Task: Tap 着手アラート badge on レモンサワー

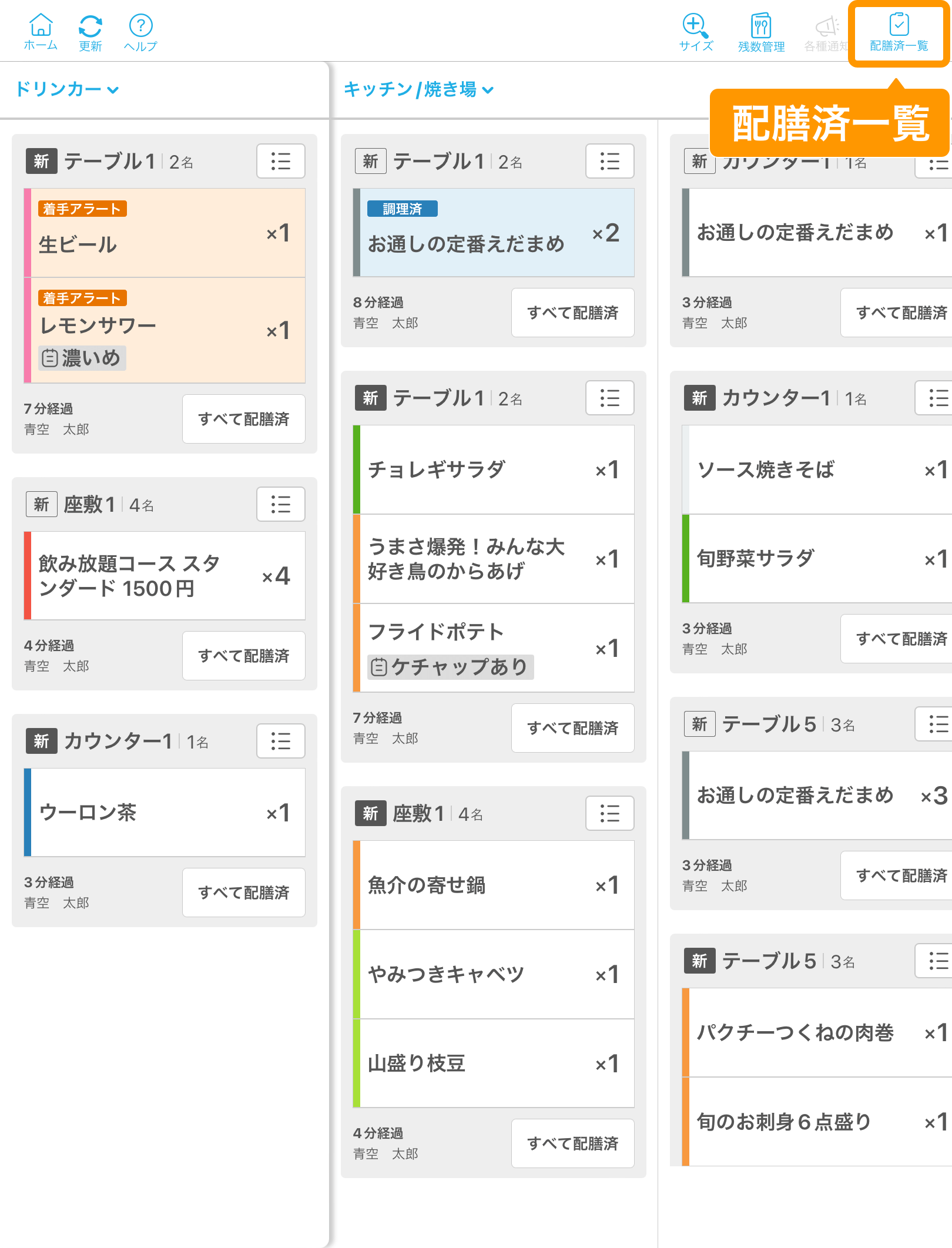Action: (x=82, y=298)
